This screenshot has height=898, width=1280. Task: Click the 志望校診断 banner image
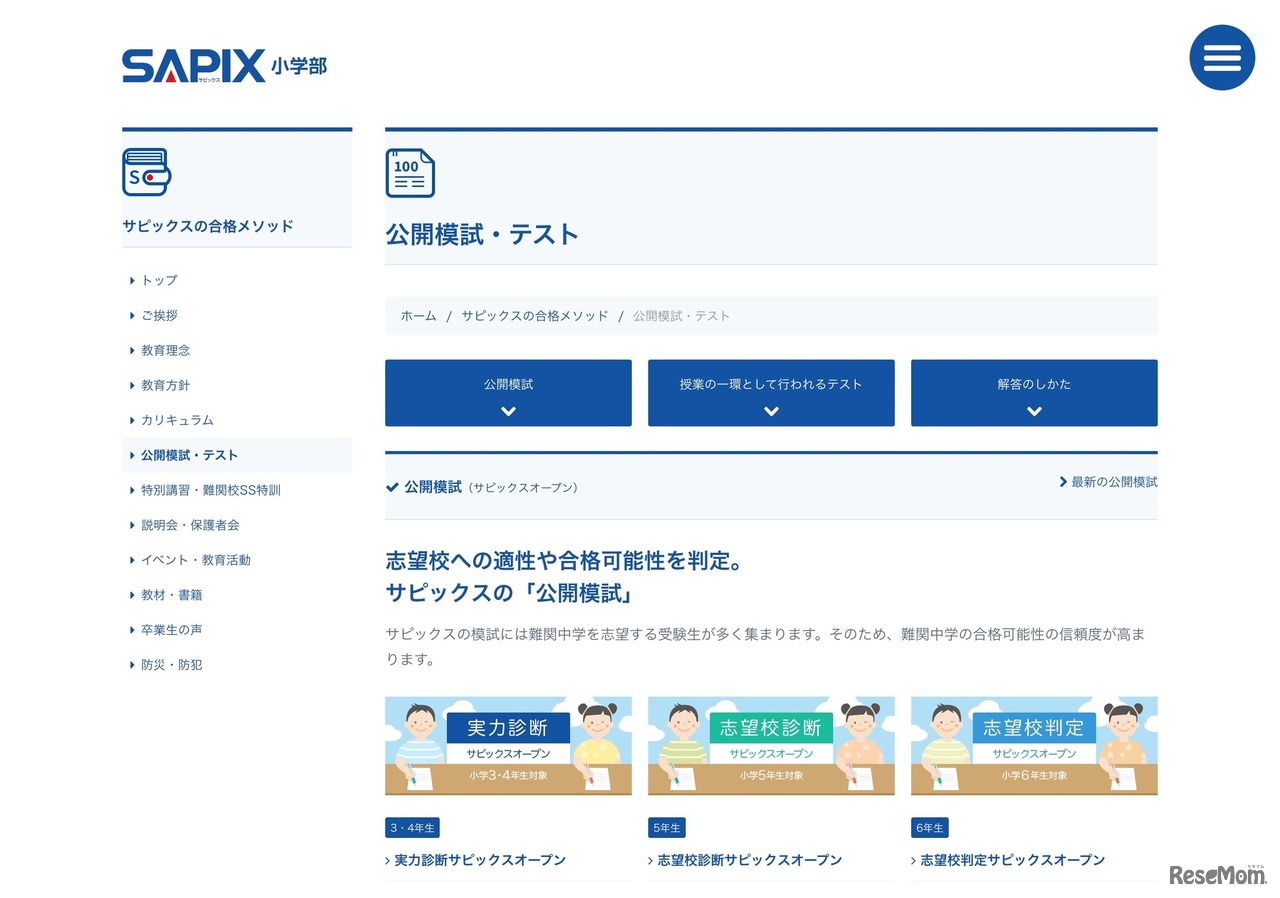coord(771,746)
